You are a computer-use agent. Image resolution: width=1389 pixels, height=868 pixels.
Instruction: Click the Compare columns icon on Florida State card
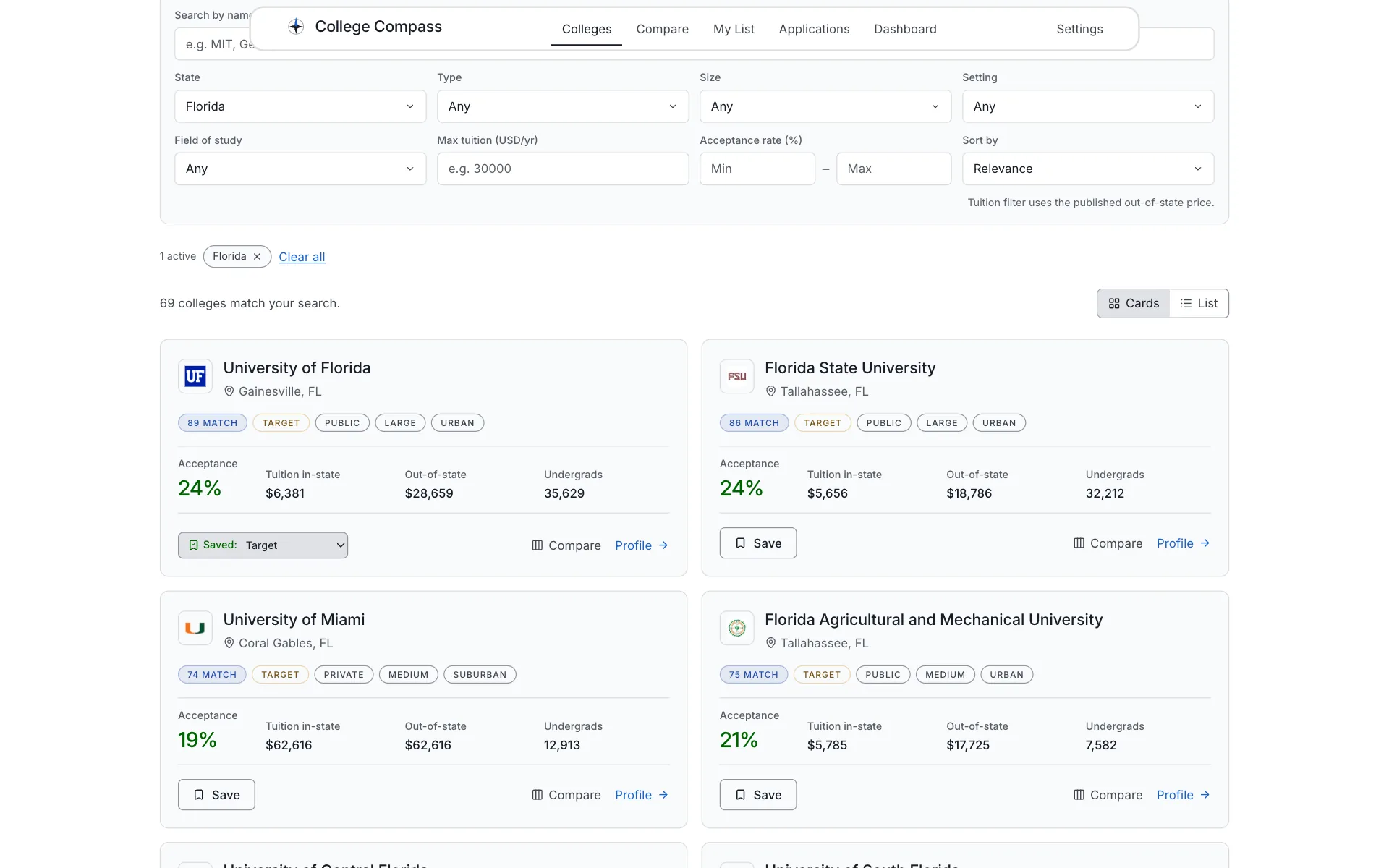coord(1079,543)
